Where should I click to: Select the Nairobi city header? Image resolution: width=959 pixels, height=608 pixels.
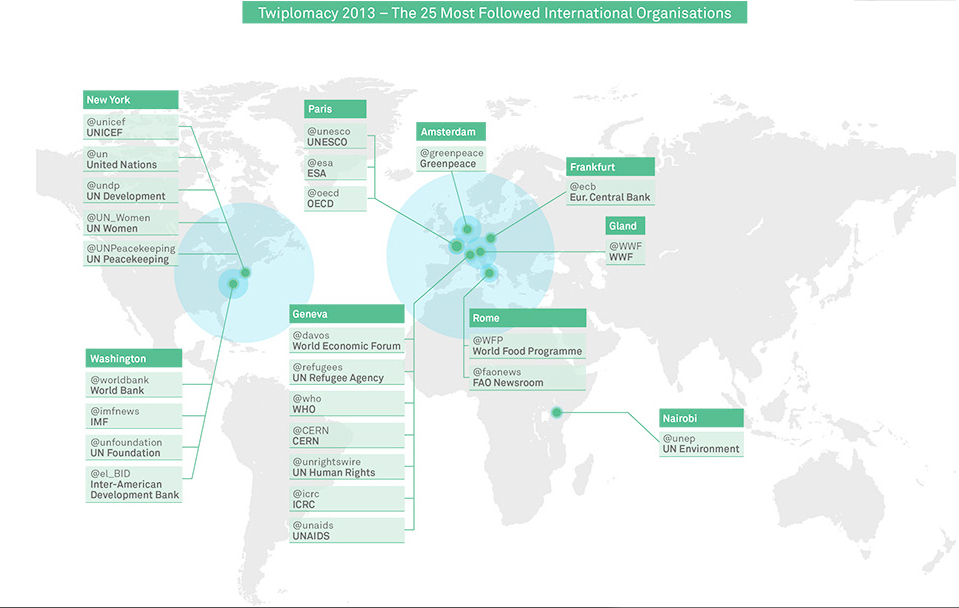[x=702, y=418]
